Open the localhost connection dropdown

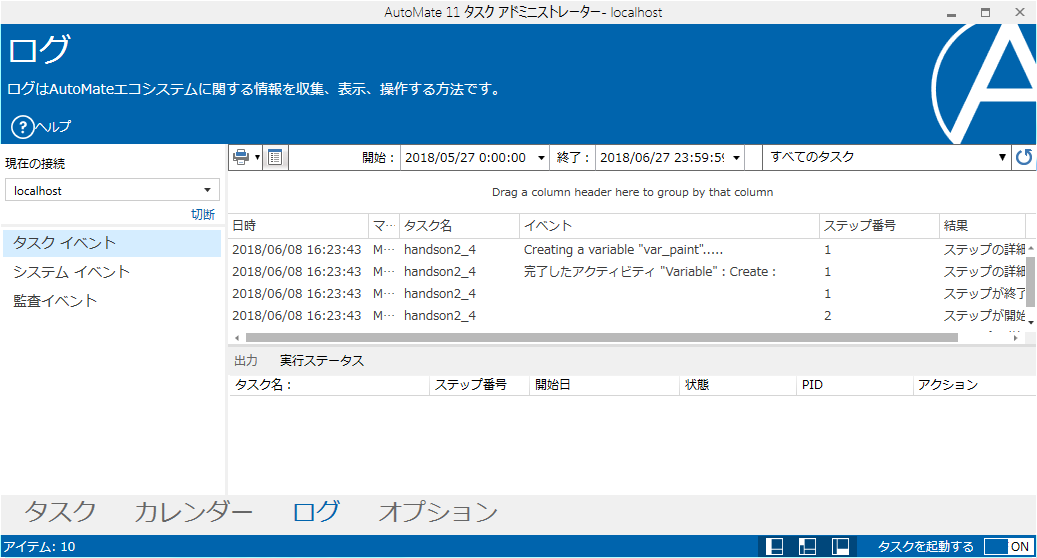(207, 190)
